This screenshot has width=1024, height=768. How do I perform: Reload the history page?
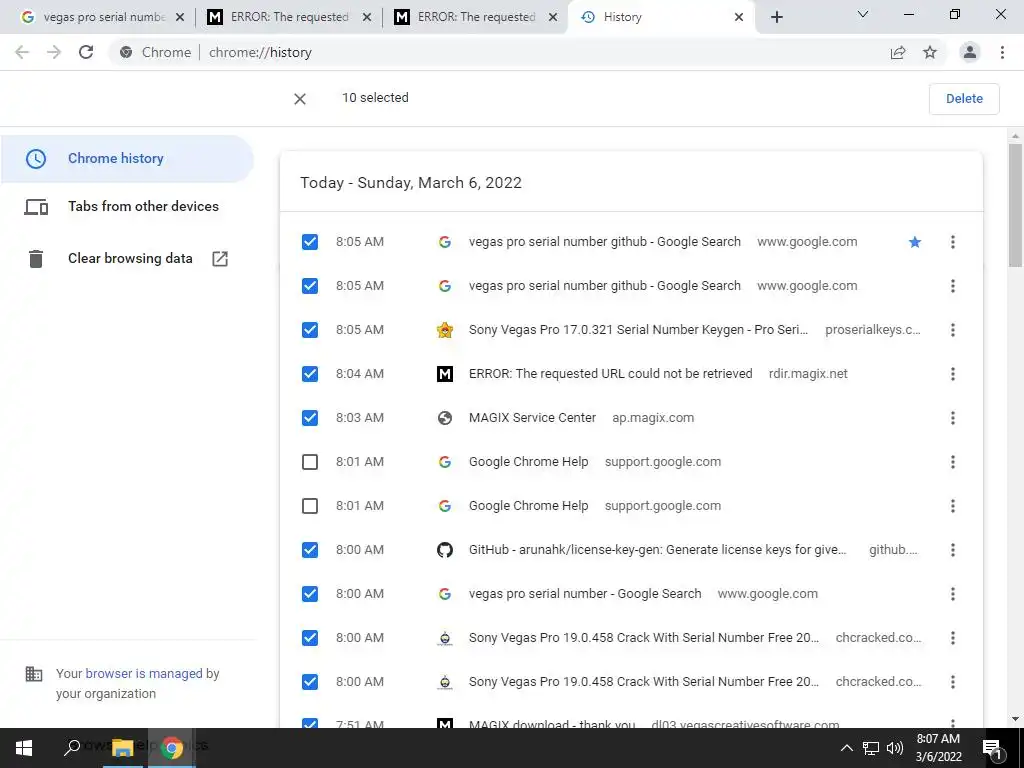tap(86, 52)
